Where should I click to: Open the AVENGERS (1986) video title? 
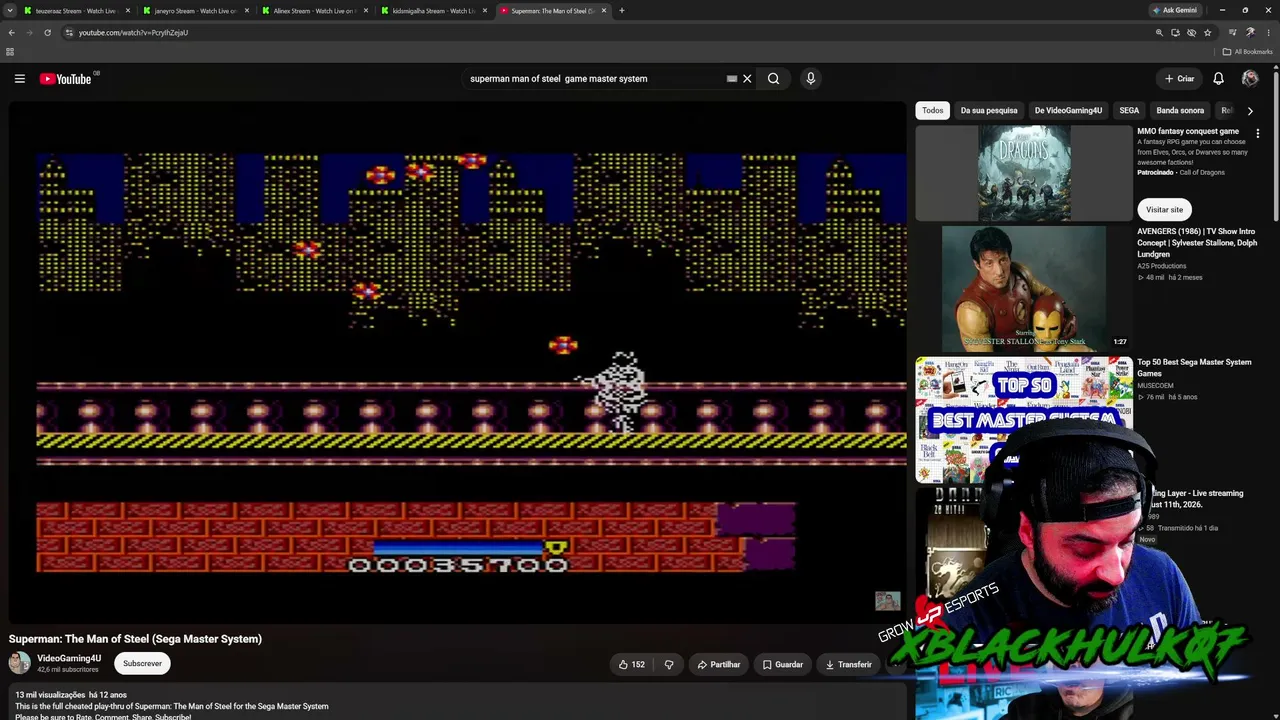(x=1197, y=243)
